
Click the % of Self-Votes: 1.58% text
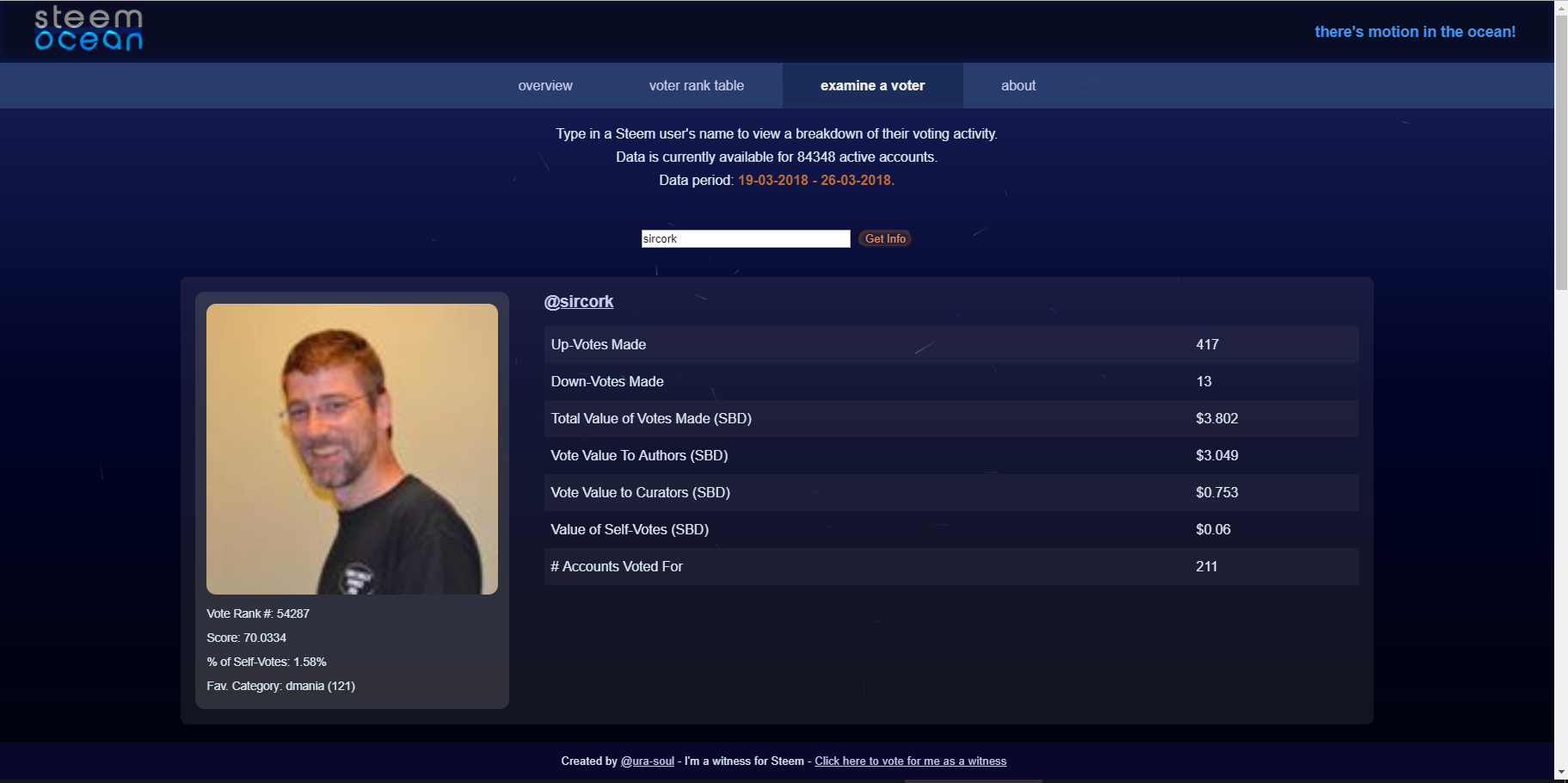click(267, 662)
